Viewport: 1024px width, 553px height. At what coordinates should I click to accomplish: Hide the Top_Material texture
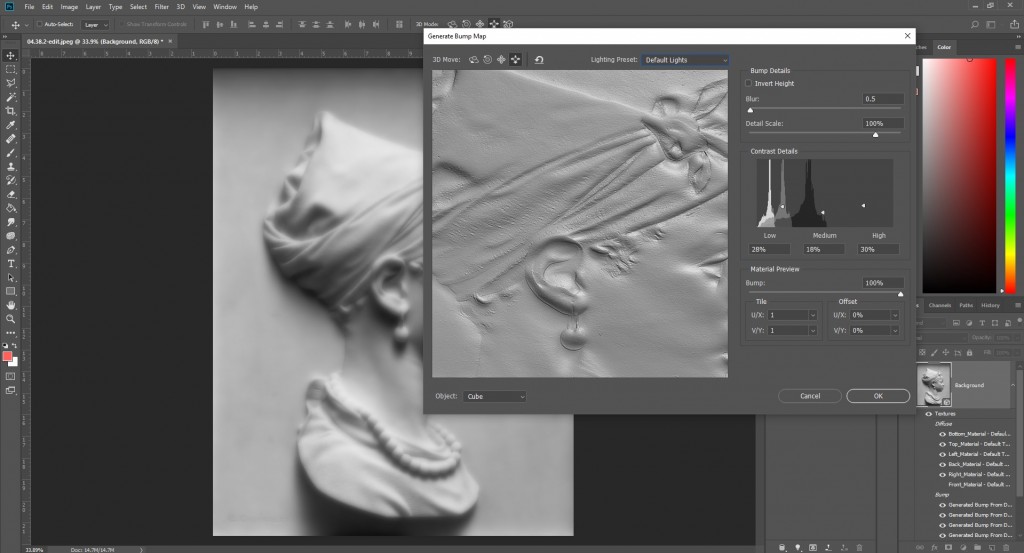942,444
